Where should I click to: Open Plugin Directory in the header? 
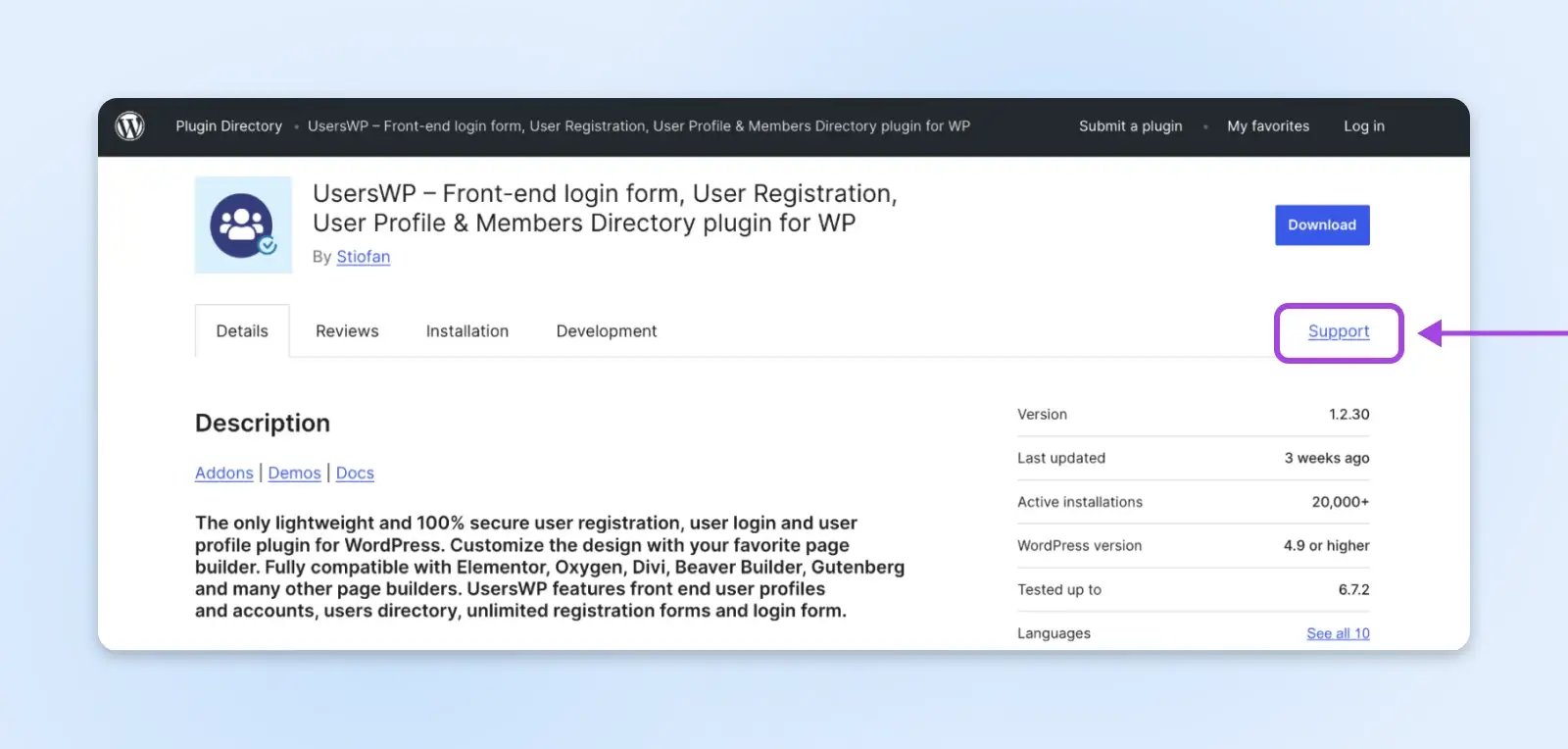pos(228,126)
